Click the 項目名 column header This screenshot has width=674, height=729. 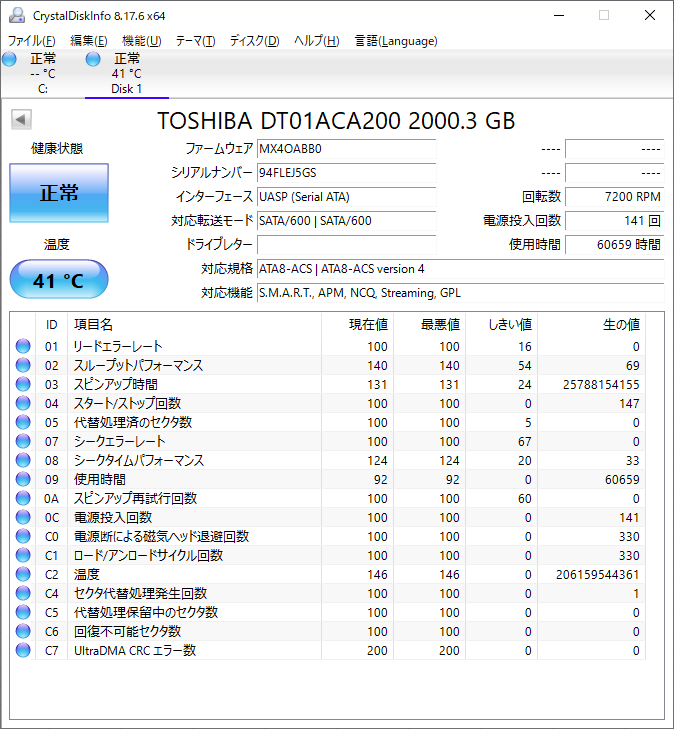point(194,325)
